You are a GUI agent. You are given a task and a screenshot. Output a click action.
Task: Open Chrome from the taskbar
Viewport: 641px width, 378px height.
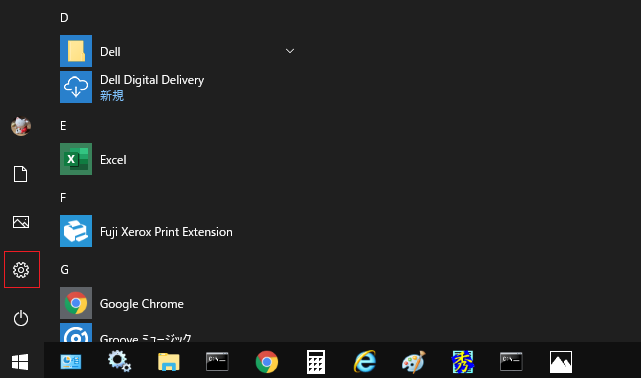point(267,362)
